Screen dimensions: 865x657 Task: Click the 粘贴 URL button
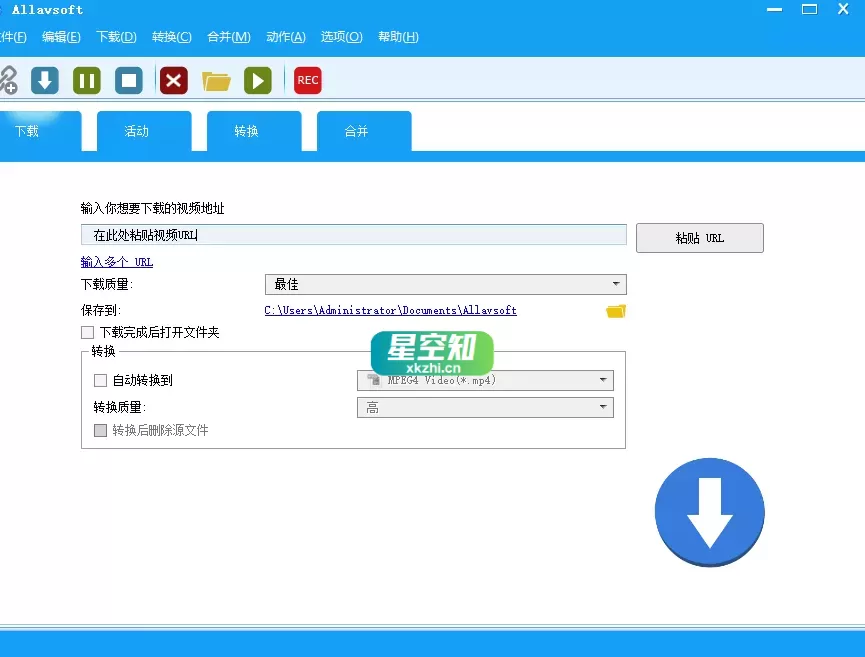pos(699,238)
